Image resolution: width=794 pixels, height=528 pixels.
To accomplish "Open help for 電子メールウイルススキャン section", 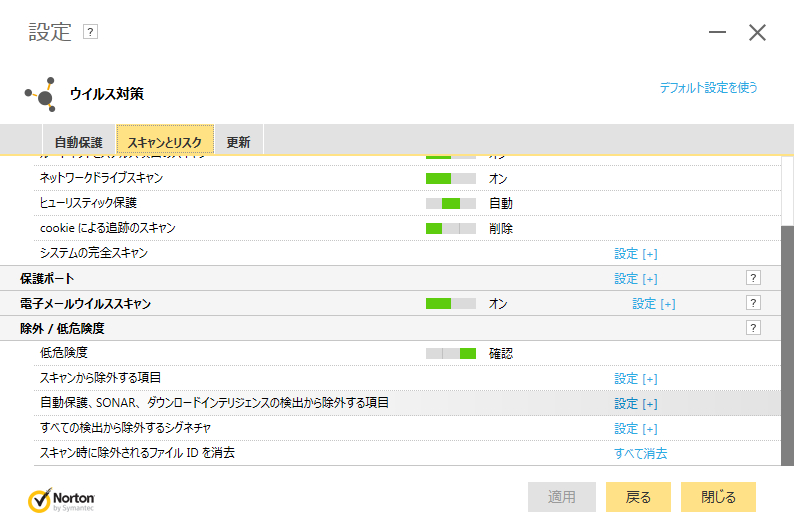I will (x=753, y=303).
